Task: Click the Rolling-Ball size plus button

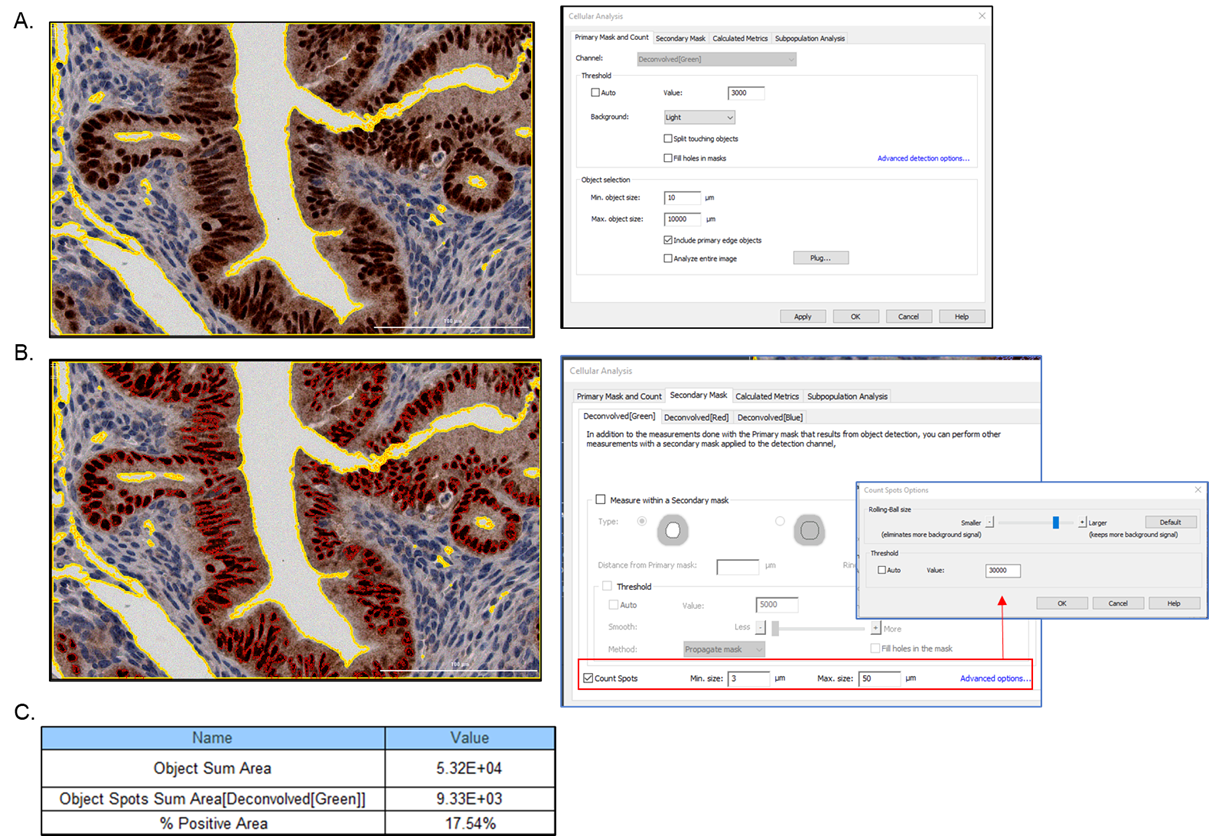Action: pos(1082,522)
